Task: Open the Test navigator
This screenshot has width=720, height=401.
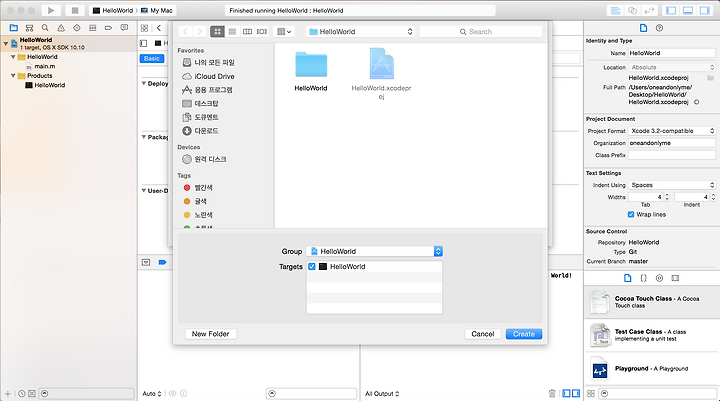Action: point(77,28)
